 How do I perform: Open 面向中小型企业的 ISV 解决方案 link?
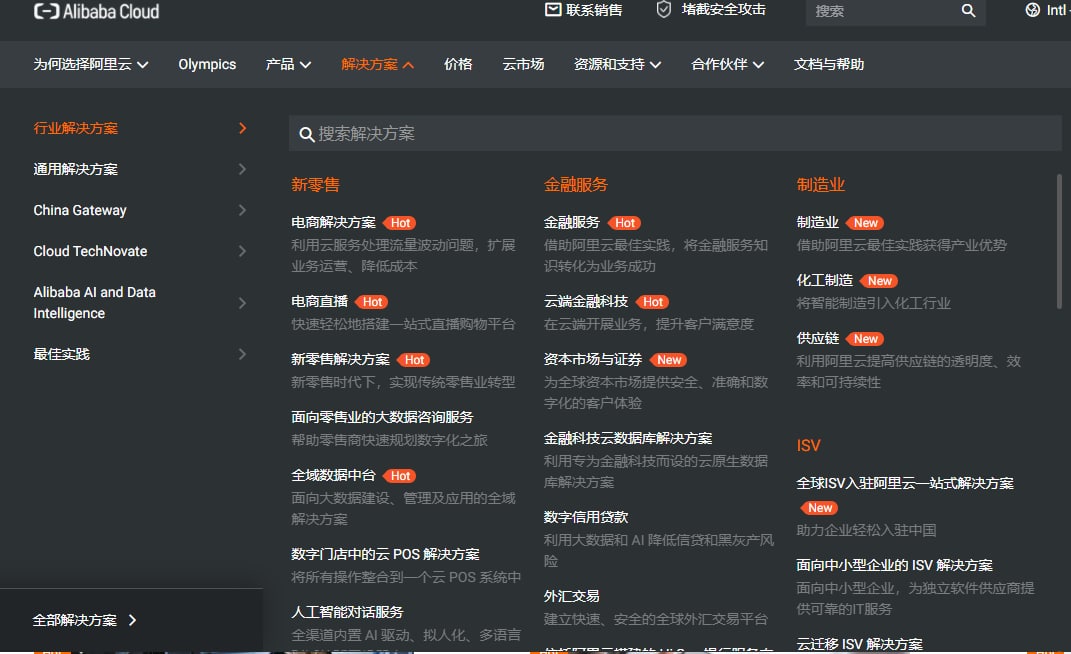click(x=894, y=565)
